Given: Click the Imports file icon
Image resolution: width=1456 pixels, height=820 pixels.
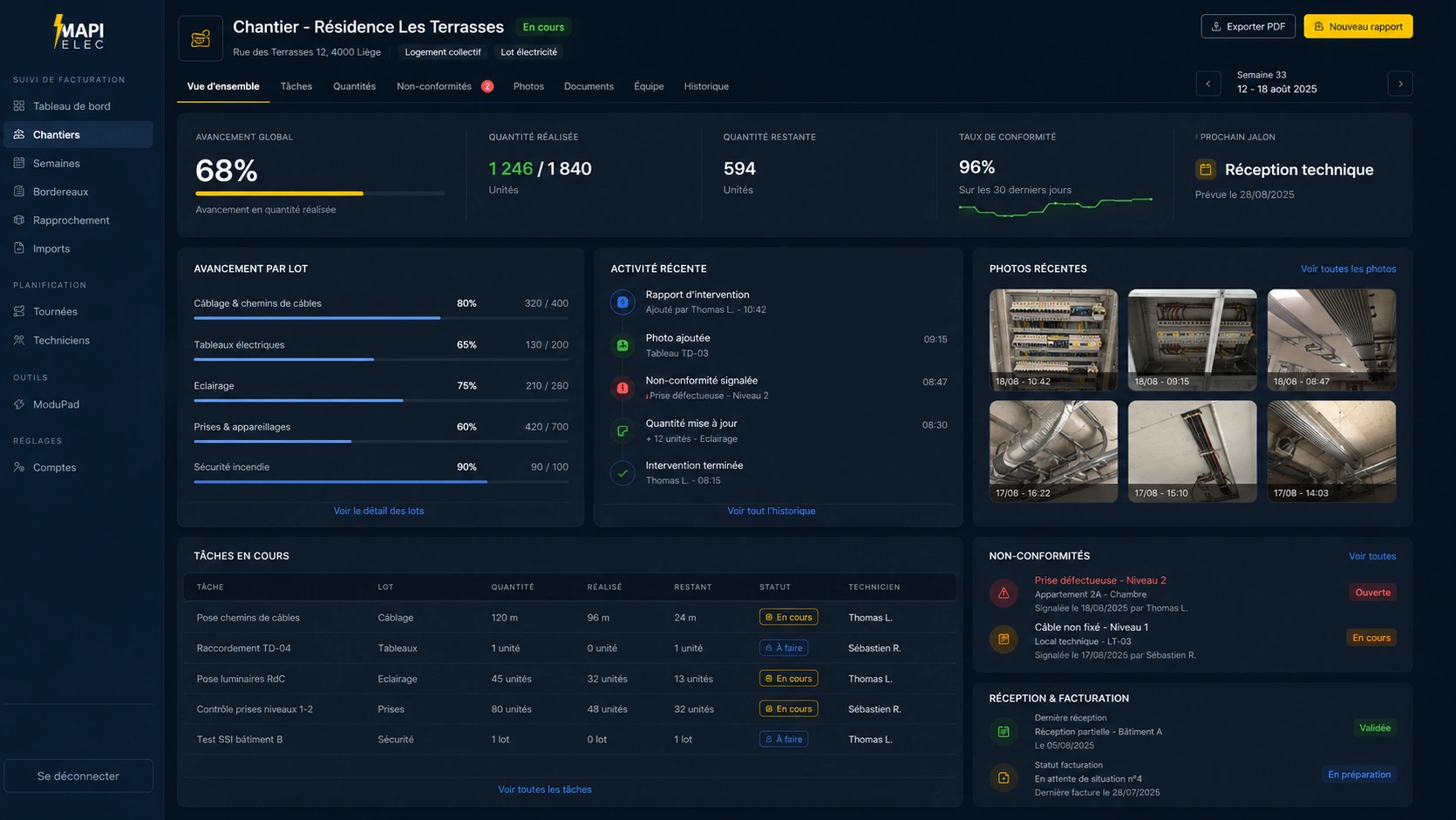Looking at the screenshot, I should 19,248.
